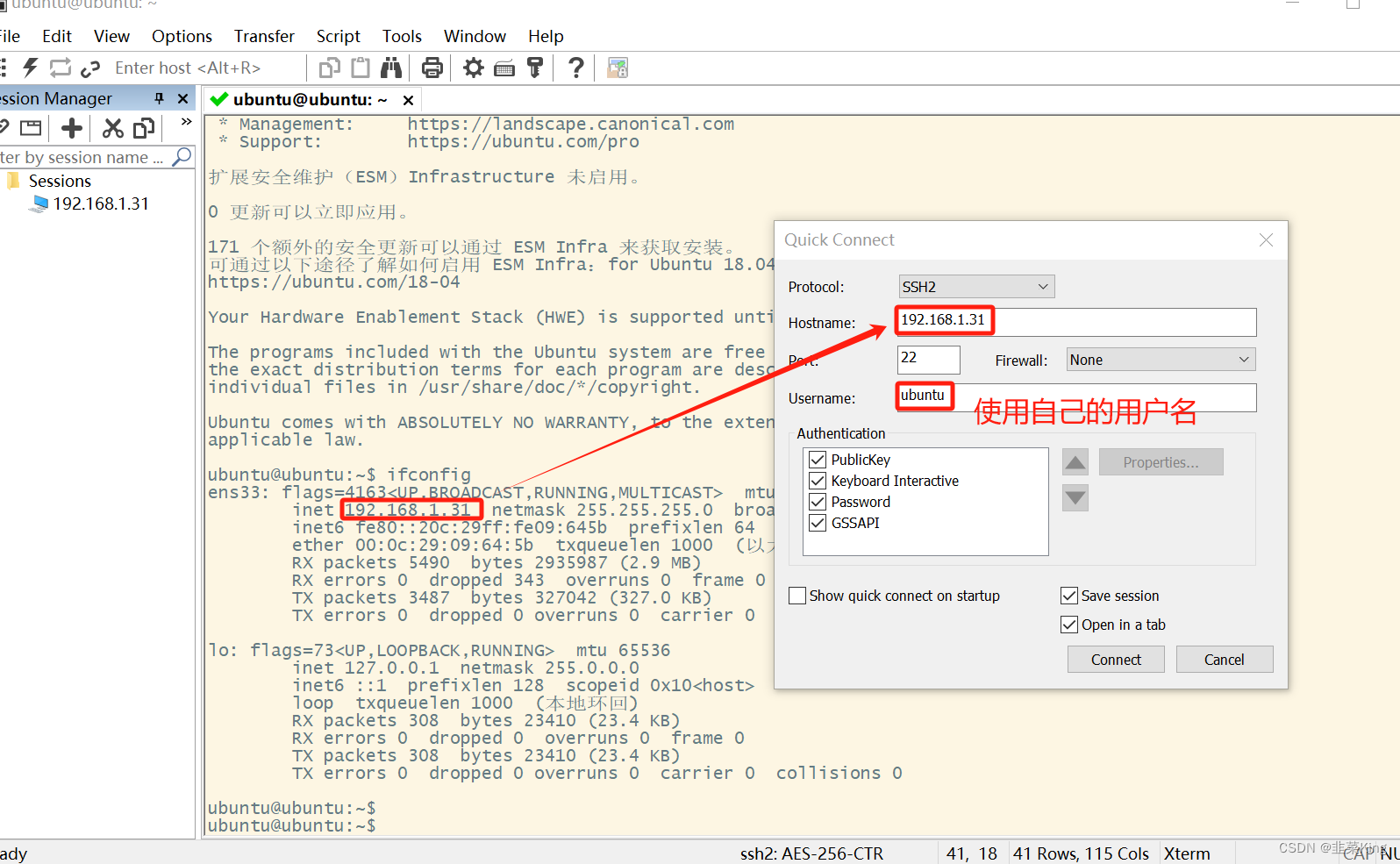Click the Paste clipboard toolbar icon
This screenshot has width=1400, height=864.
coord(361,68)
